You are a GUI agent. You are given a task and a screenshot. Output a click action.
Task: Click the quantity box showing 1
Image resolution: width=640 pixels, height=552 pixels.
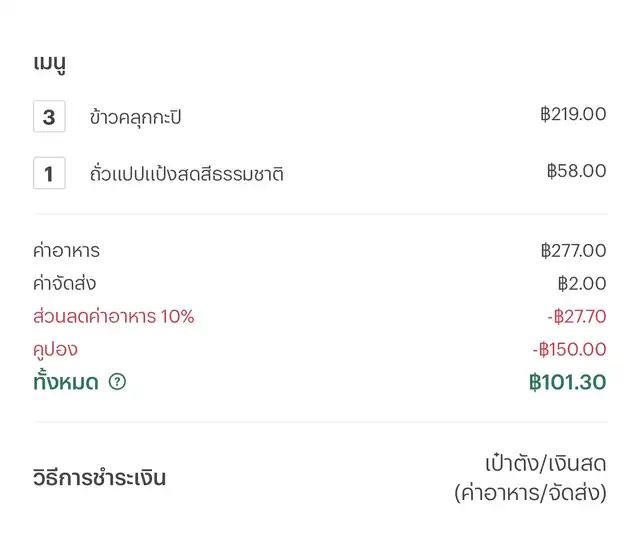[x=49, y=173]
